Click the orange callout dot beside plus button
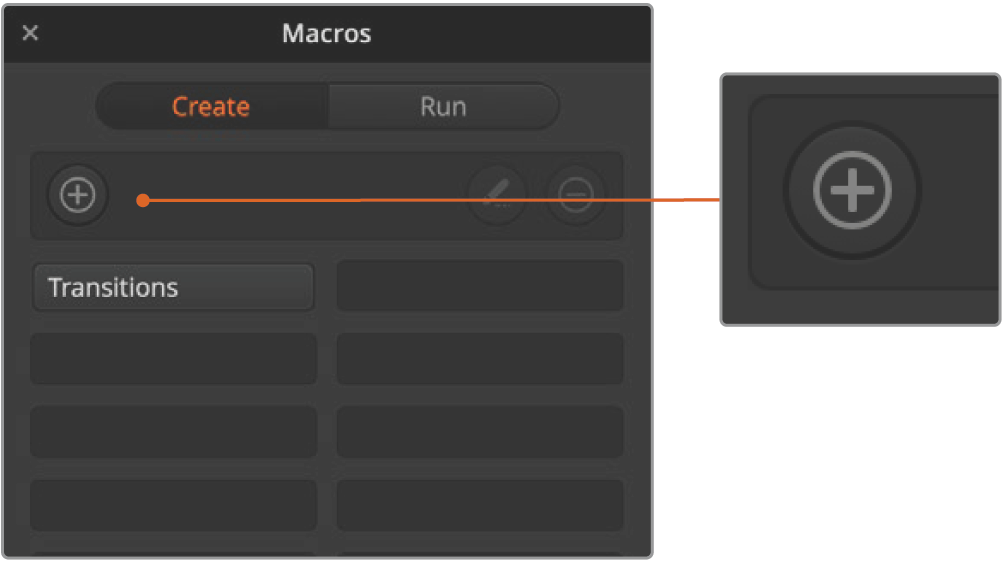The image size is (1004, 562). (143, 200)
